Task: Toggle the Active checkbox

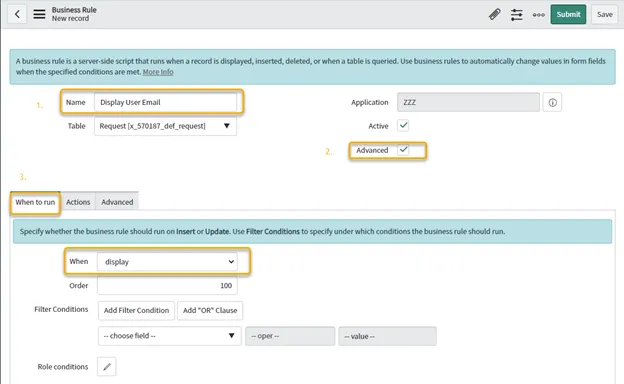Action: [403, 125]
